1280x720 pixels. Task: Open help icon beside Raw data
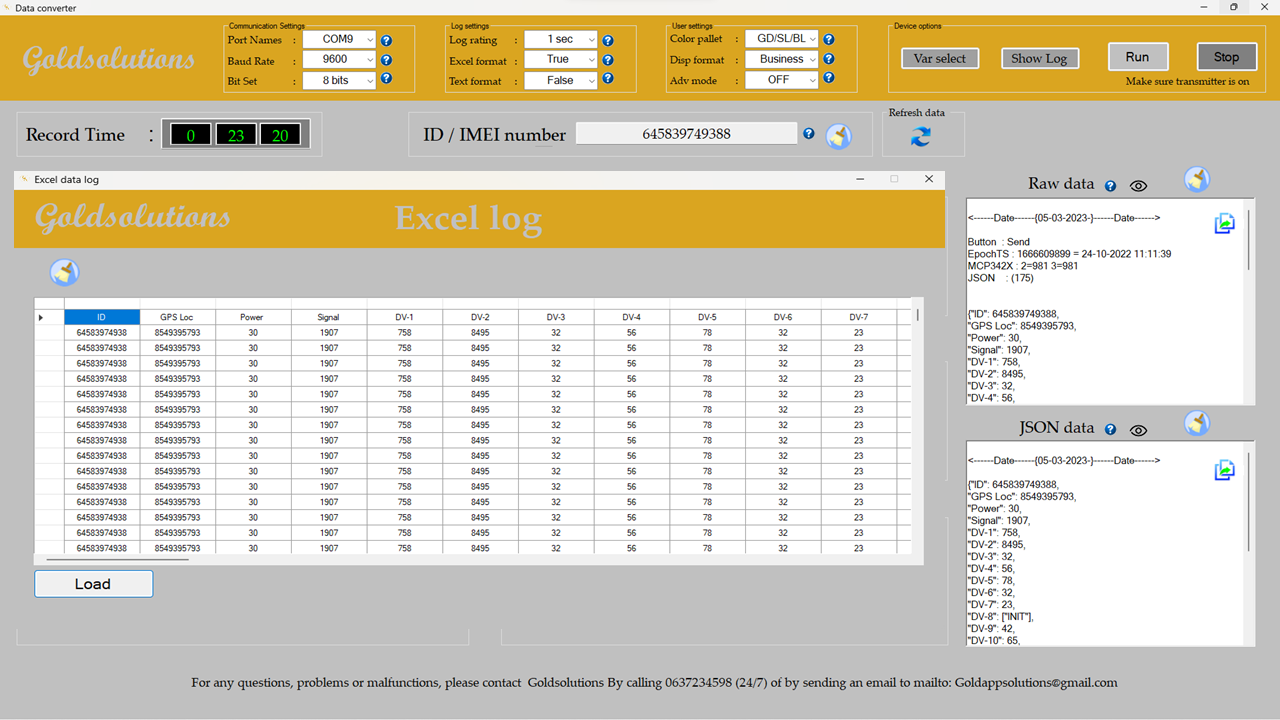click(x=1110, y=186)
